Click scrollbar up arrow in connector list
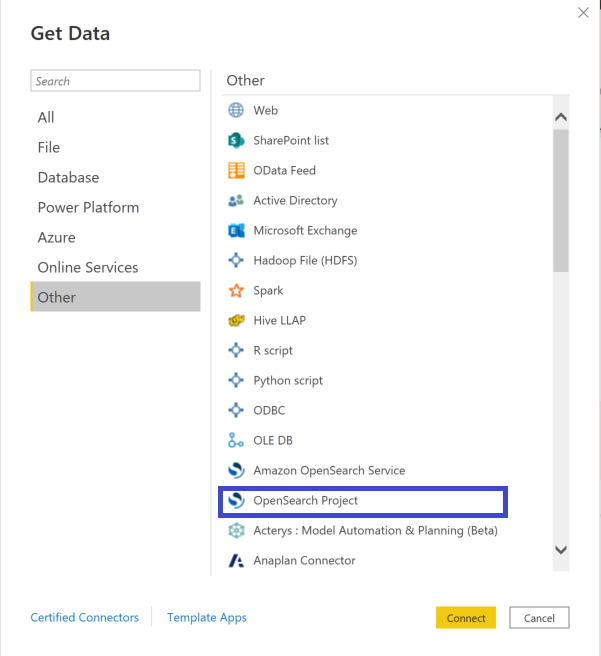 pos(561,117)
